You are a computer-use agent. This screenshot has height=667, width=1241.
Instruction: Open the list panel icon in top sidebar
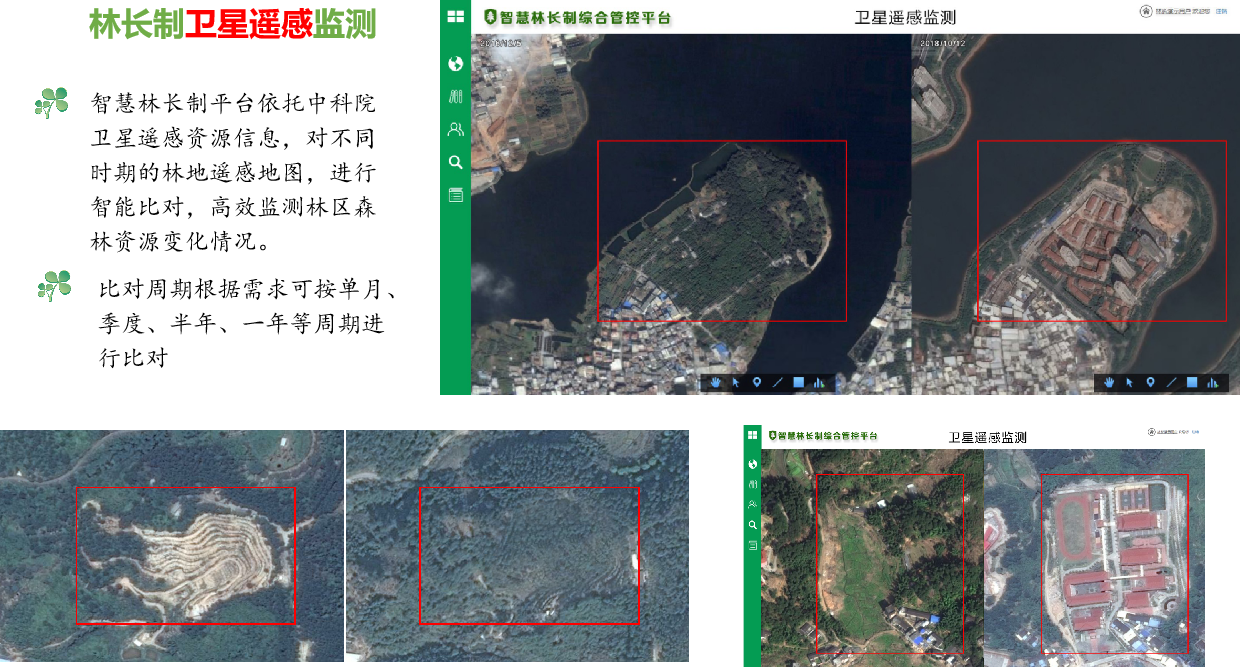(456, 195)
